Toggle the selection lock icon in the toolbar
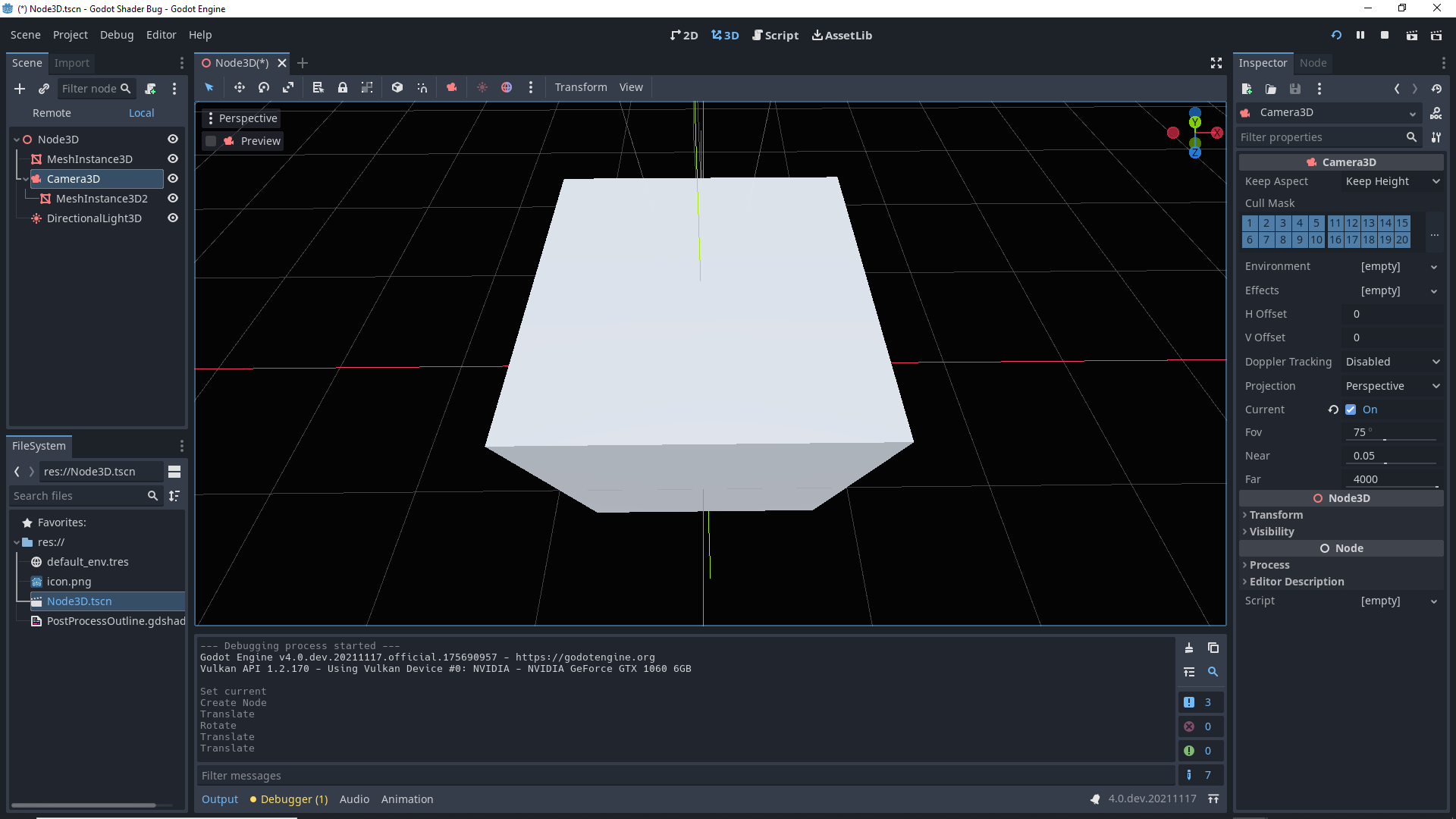The width and height of the screenshot is (1456, 819). 343,87
